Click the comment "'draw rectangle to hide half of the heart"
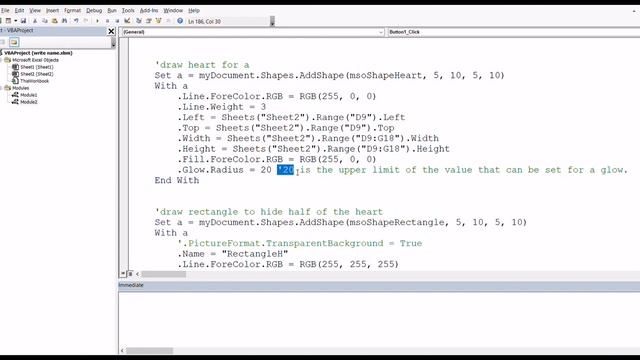Image resolution: width=640 pixels, height=360 pixels. coord(269,212)
